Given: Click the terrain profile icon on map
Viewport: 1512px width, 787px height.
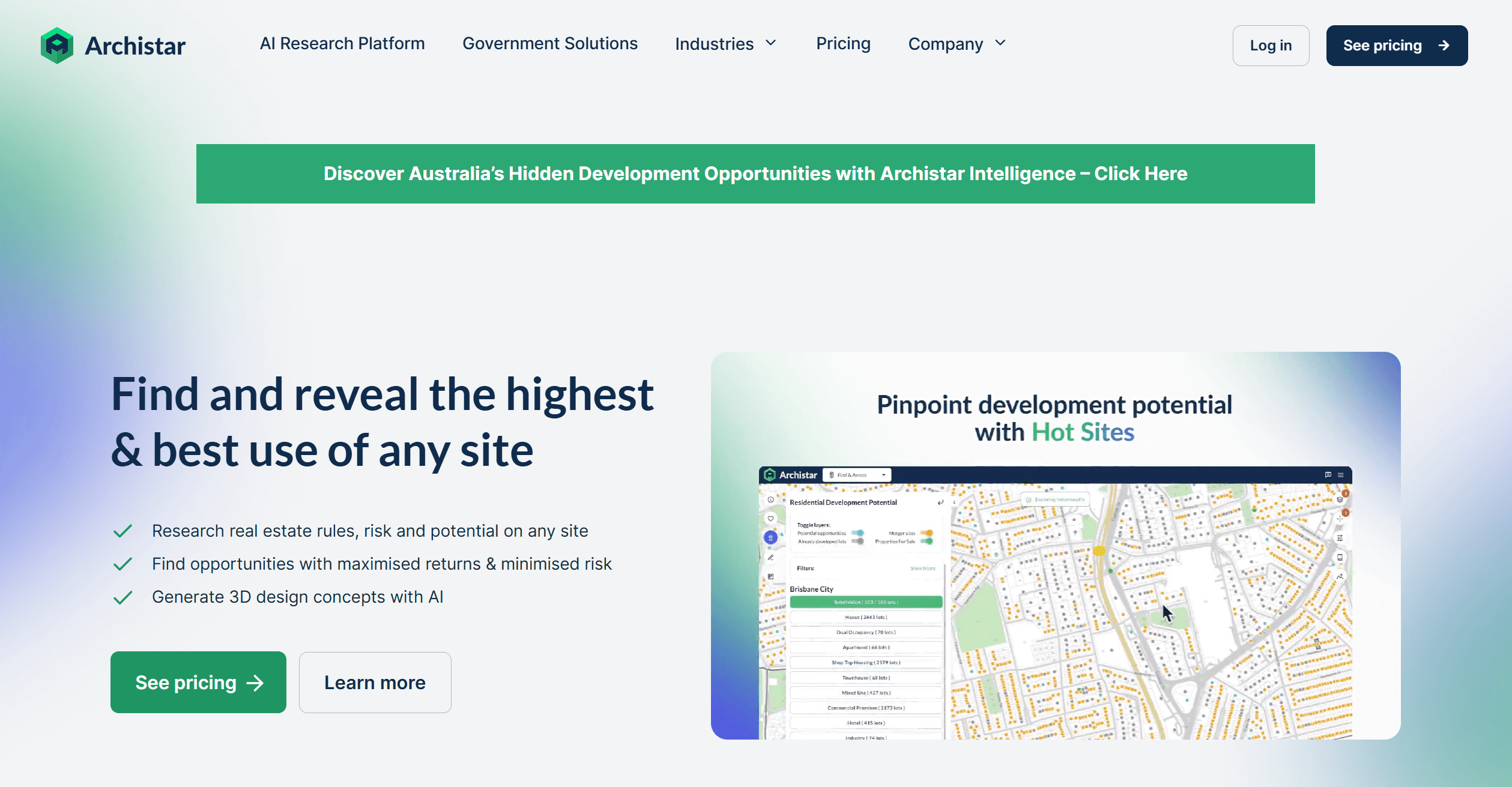Looking at the screenshot, I should (1340, 576).
